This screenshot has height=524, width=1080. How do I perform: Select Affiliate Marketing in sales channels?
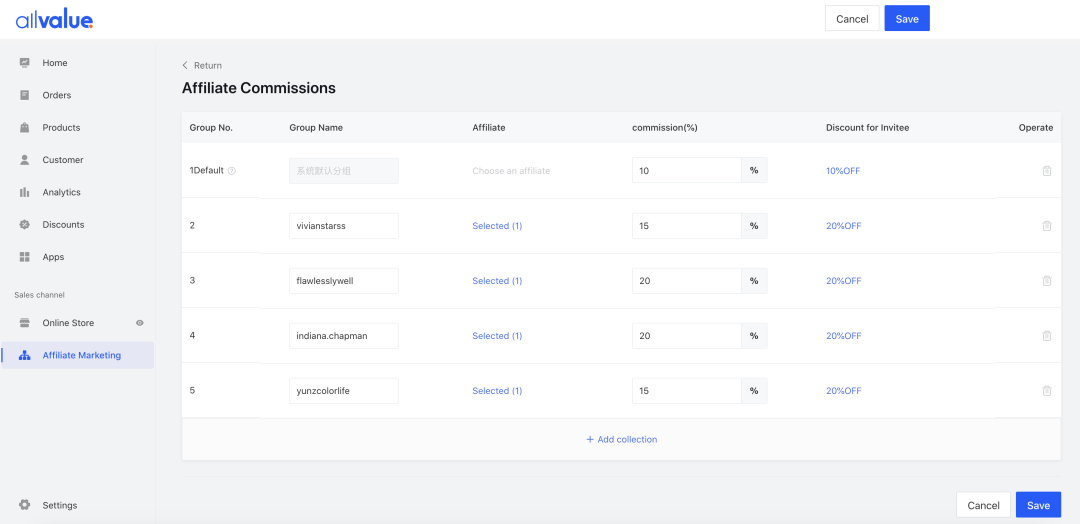click(x=81, y=355)
